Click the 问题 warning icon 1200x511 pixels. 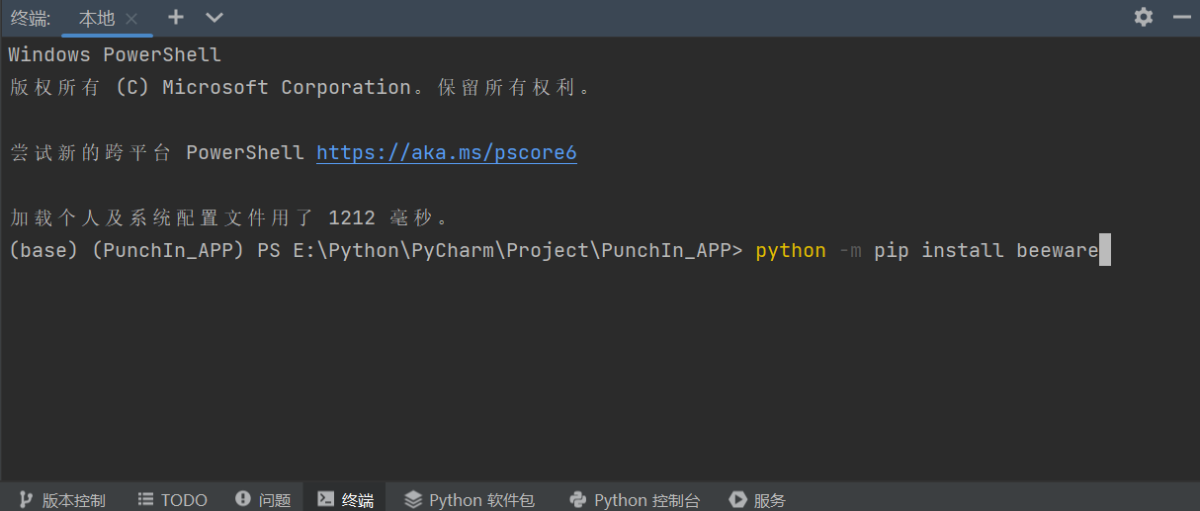pos(243,499)
